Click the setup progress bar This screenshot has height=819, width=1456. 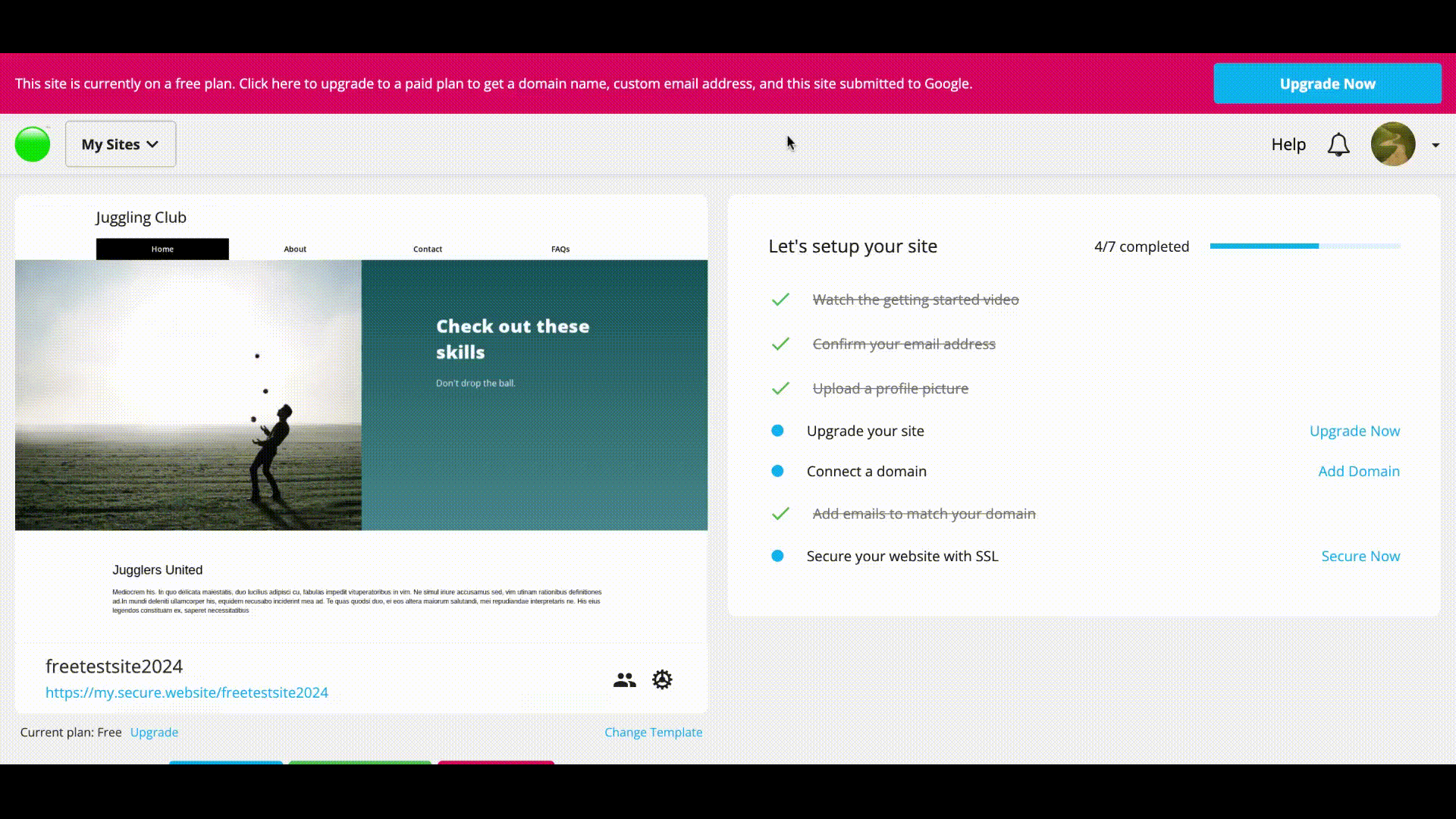pyautogui.click(x=1304, y=246)
